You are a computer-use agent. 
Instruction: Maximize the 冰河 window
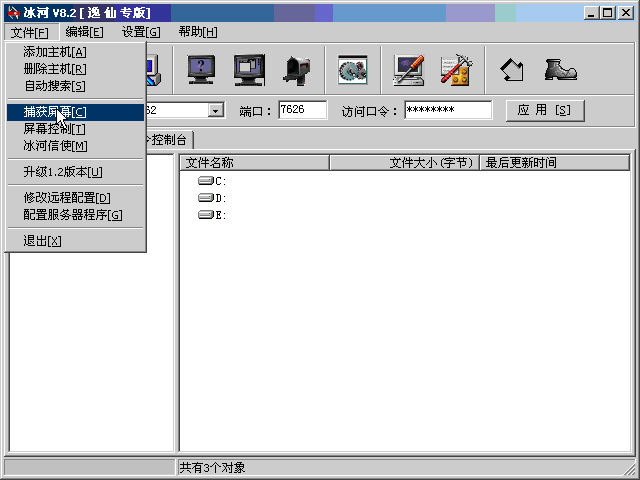click(607, 13)
